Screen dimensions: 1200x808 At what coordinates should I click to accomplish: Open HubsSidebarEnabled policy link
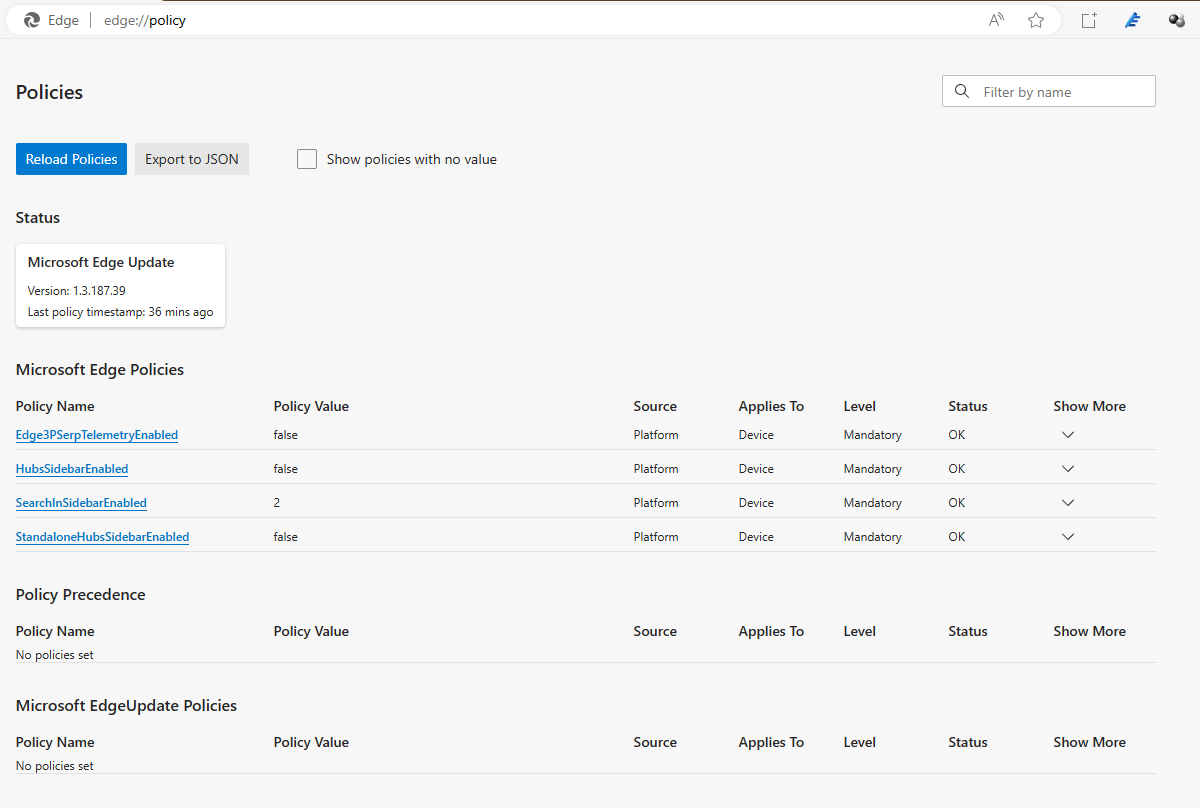(x=72, y=469)
